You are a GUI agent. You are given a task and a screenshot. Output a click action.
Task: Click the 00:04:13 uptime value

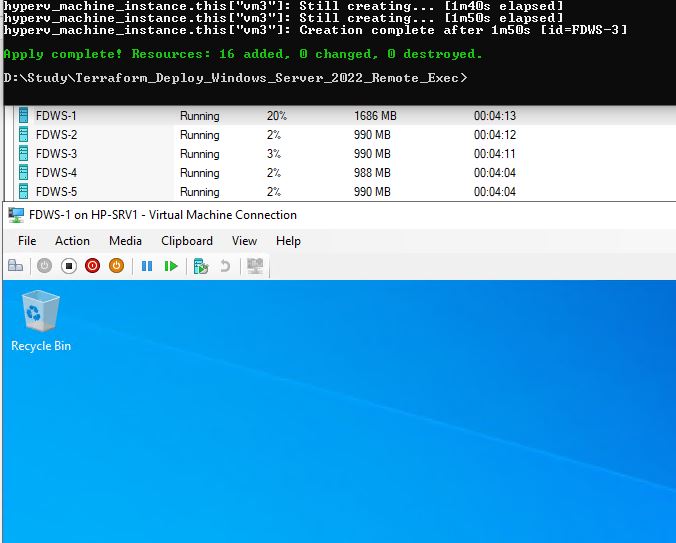coord(495,115)
